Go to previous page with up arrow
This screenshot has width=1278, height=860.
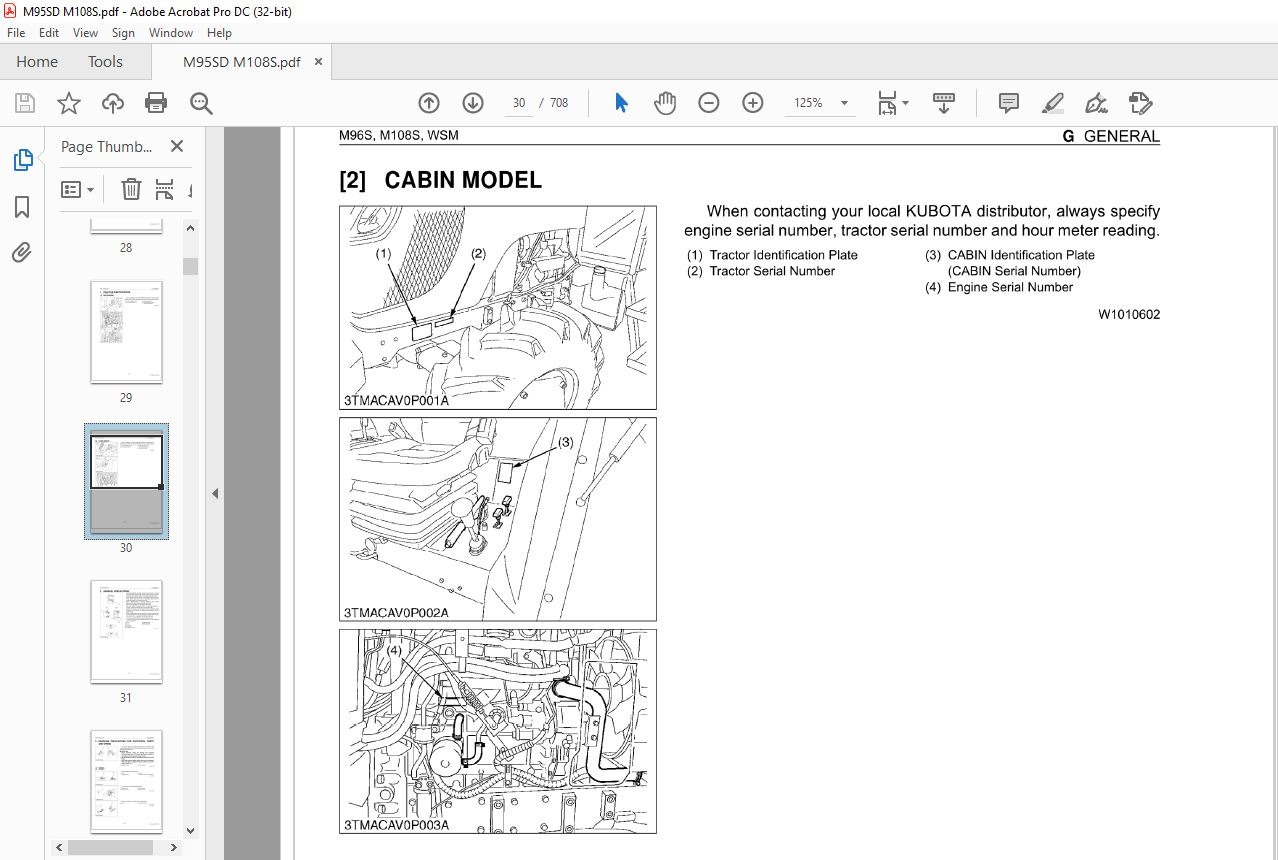429,103
